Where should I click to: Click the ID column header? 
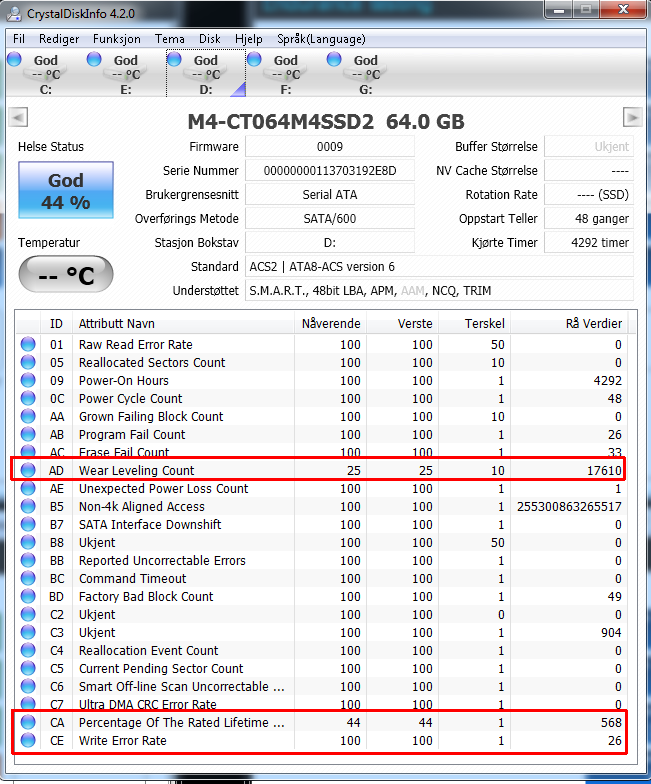pyautogui.click(x=56, y=324)
